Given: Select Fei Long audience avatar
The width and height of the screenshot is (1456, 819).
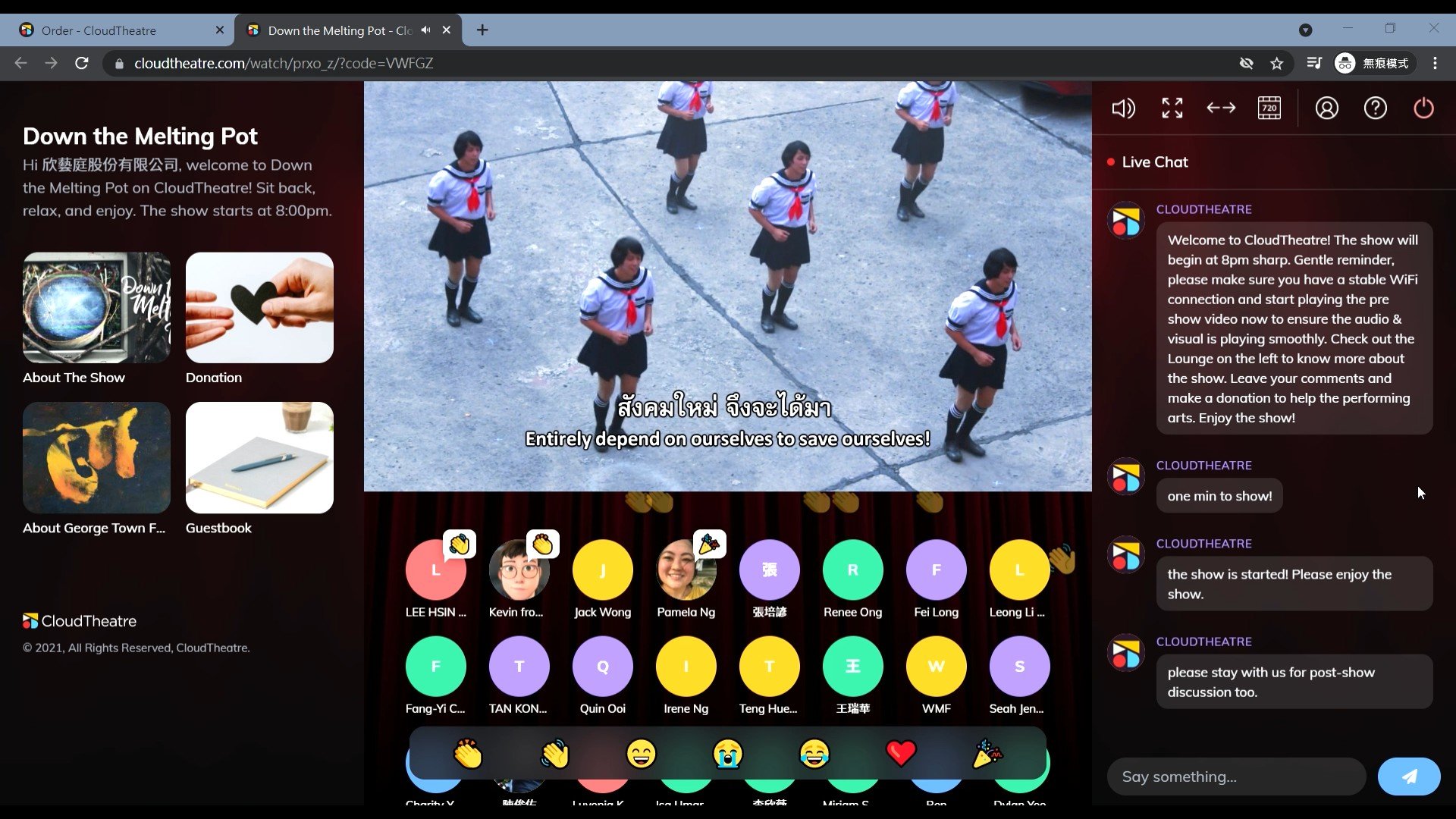Looking at the screenshot, I should [x=937, y=570].
